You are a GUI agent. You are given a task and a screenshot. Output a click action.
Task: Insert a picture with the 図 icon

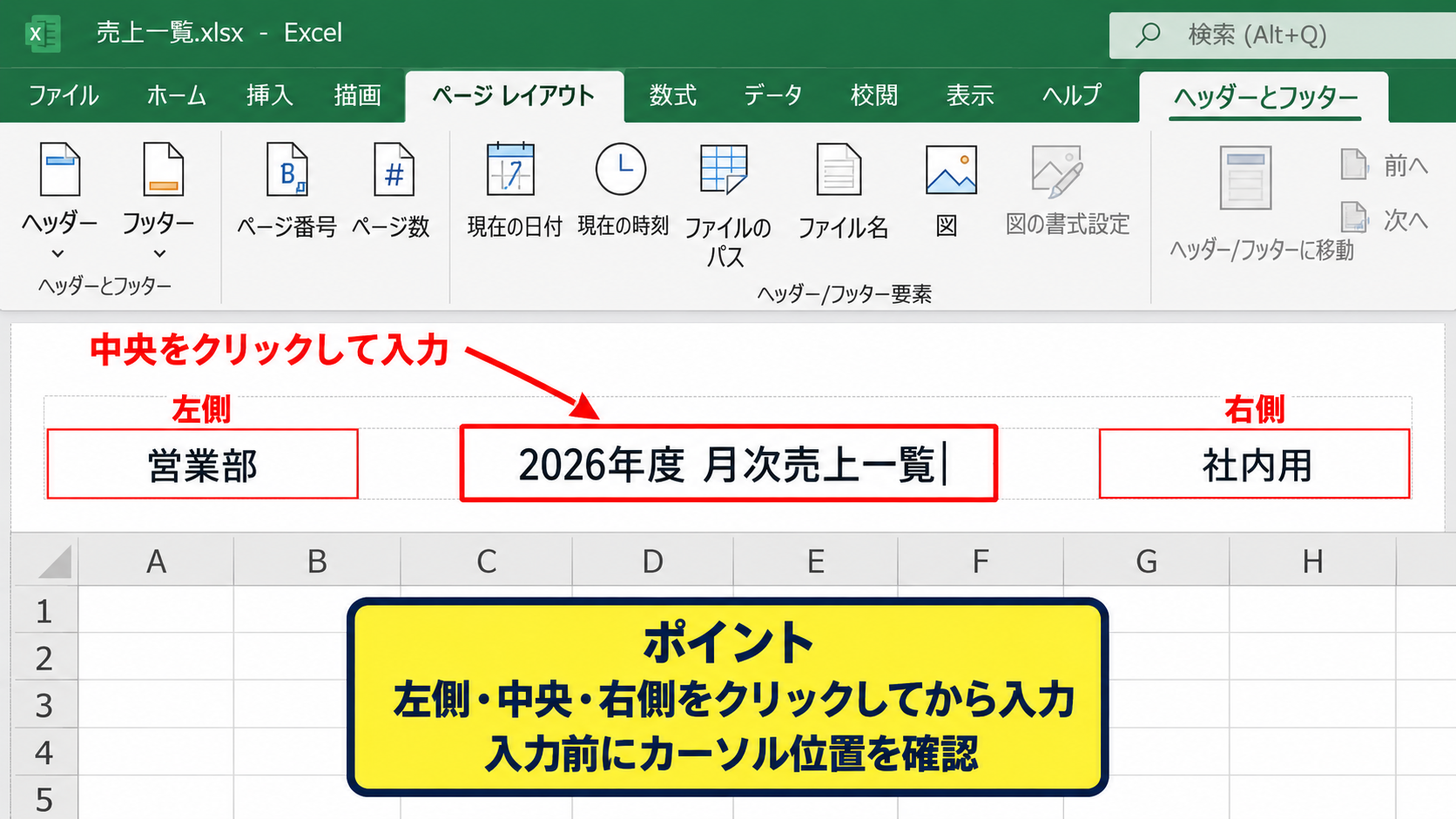coord(949,190)
